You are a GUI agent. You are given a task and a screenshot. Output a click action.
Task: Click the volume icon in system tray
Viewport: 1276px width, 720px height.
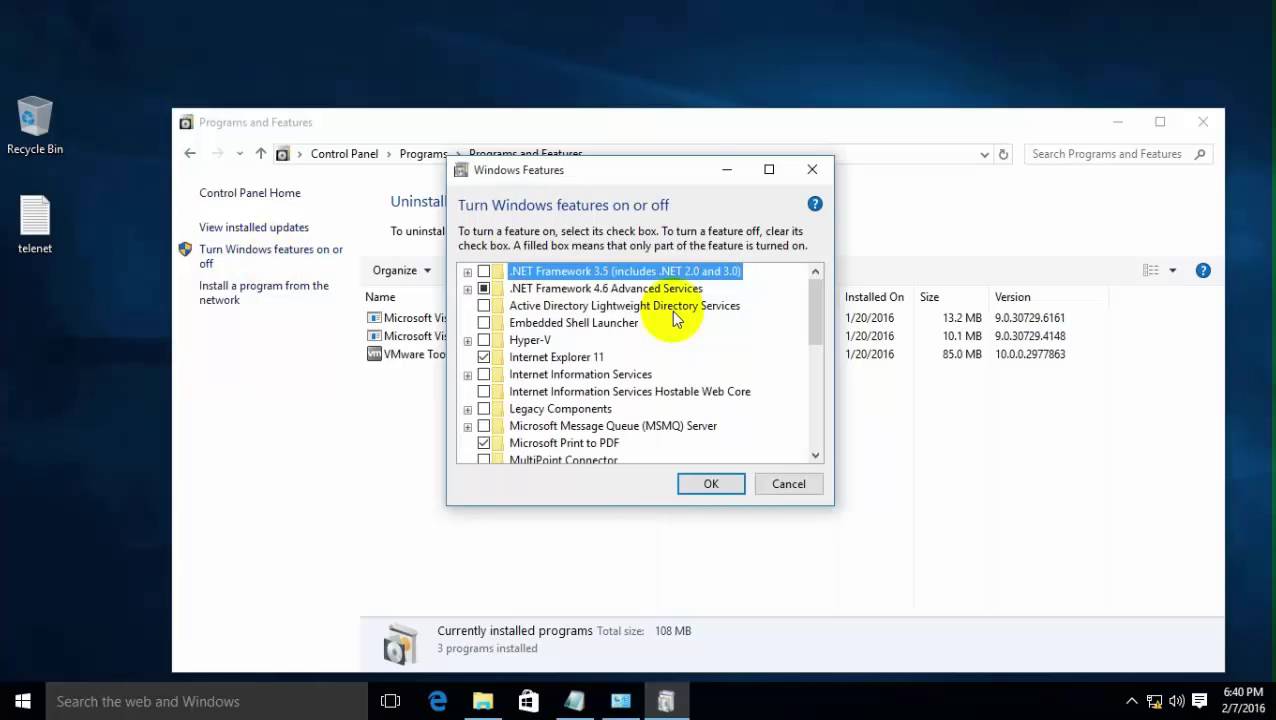point(1177,701)
